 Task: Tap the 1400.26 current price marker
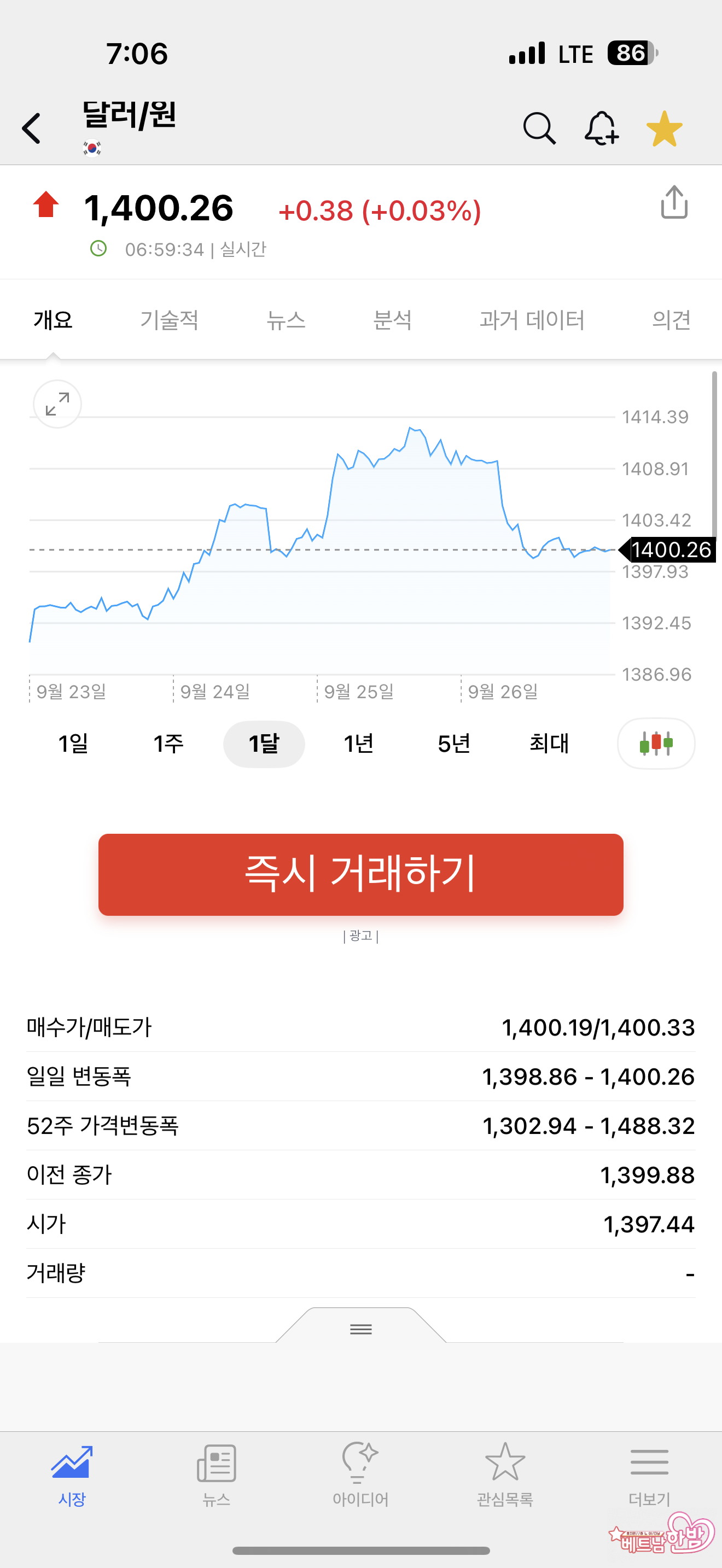[669, 549]
